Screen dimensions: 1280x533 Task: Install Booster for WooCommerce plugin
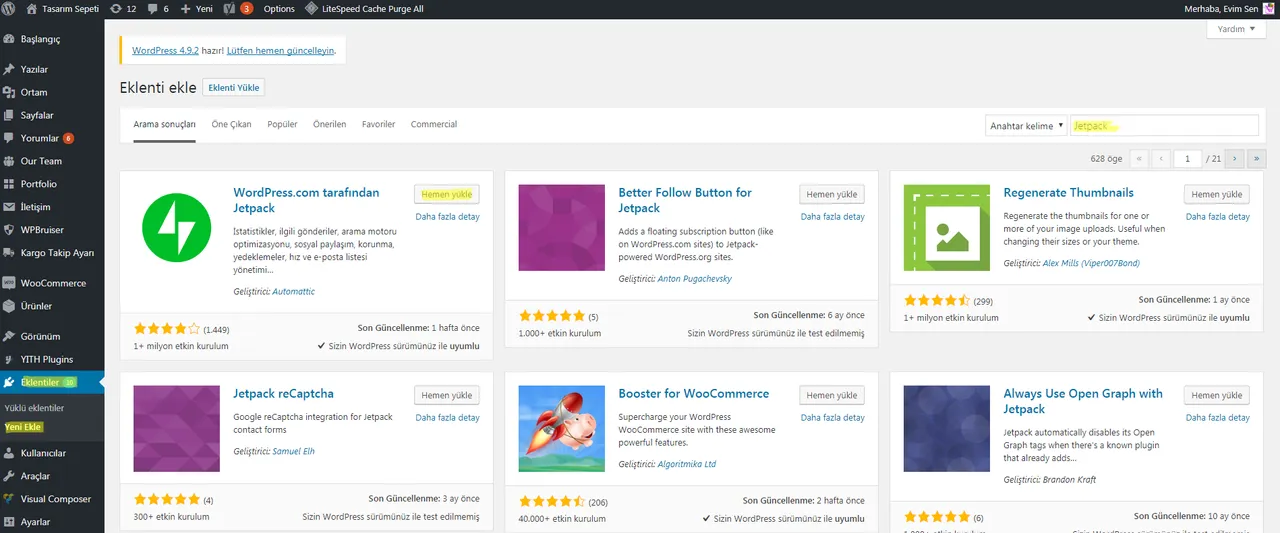click(832, 395)
